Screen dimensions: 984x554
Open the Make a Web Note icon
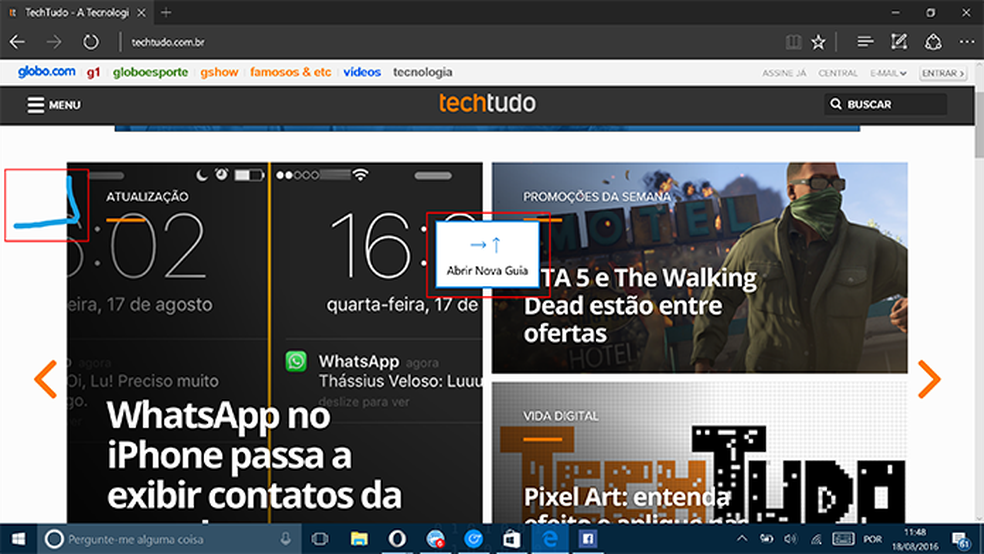click(x=899, y=42)
